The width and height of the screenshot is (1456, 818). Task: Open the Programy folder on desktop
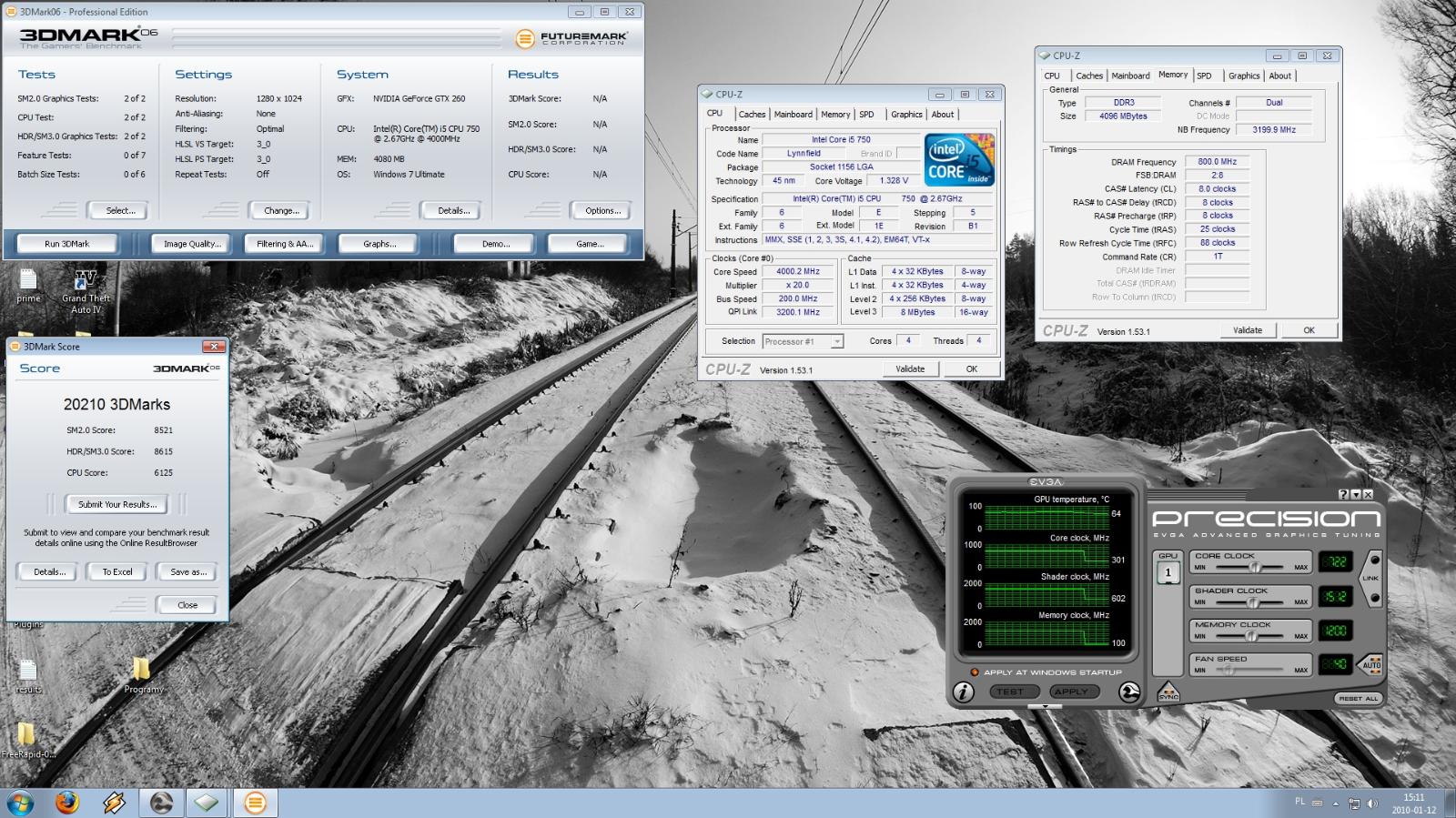coord(142,676)
